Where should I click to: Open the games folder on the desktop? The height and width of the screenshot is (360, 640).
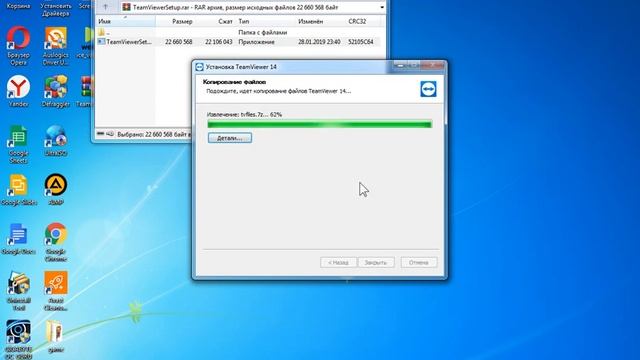pos(56,337)
